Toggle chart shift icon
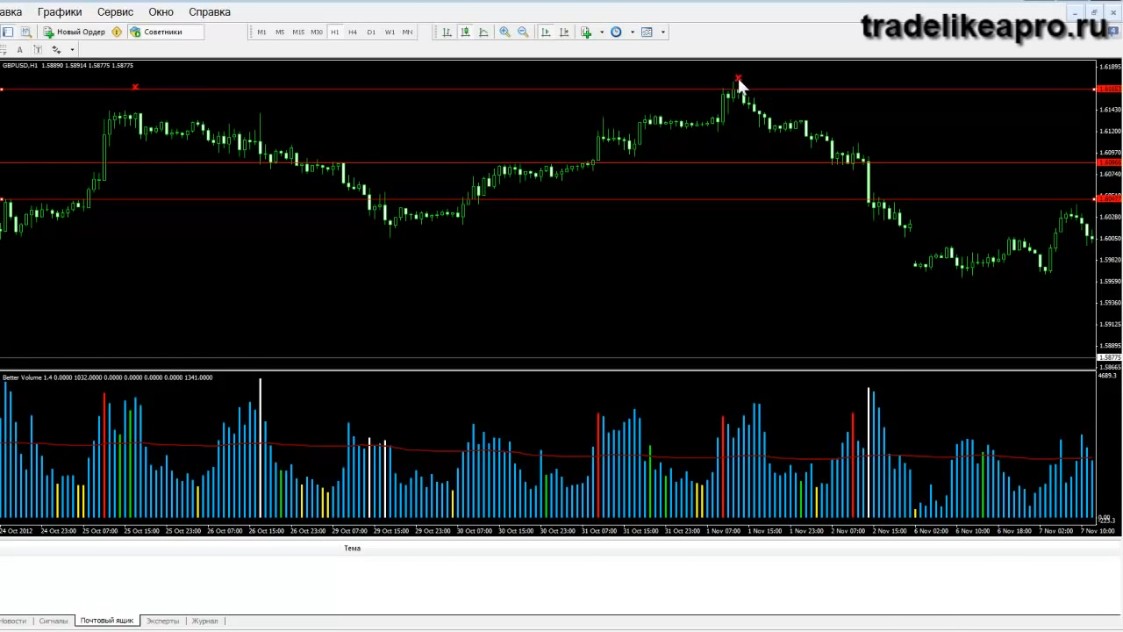This screenshot has width=1123, height=632. tap(564, 32)
